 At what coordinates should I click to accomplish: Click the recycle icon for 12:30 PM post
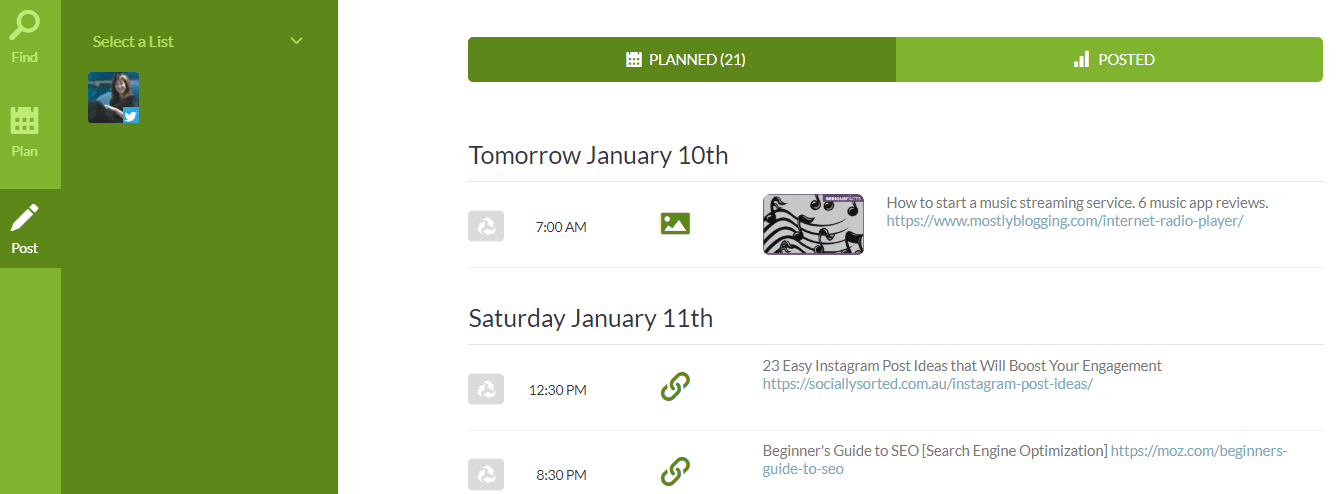click(486, 389)
